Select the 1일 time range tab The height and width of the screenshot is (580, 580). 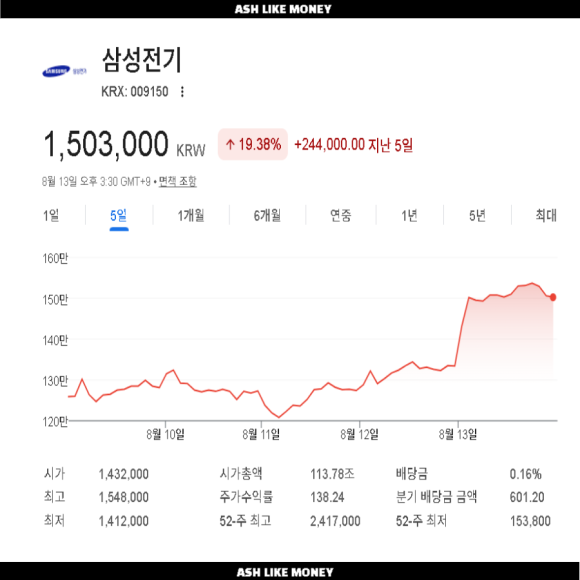click(51, 215)
